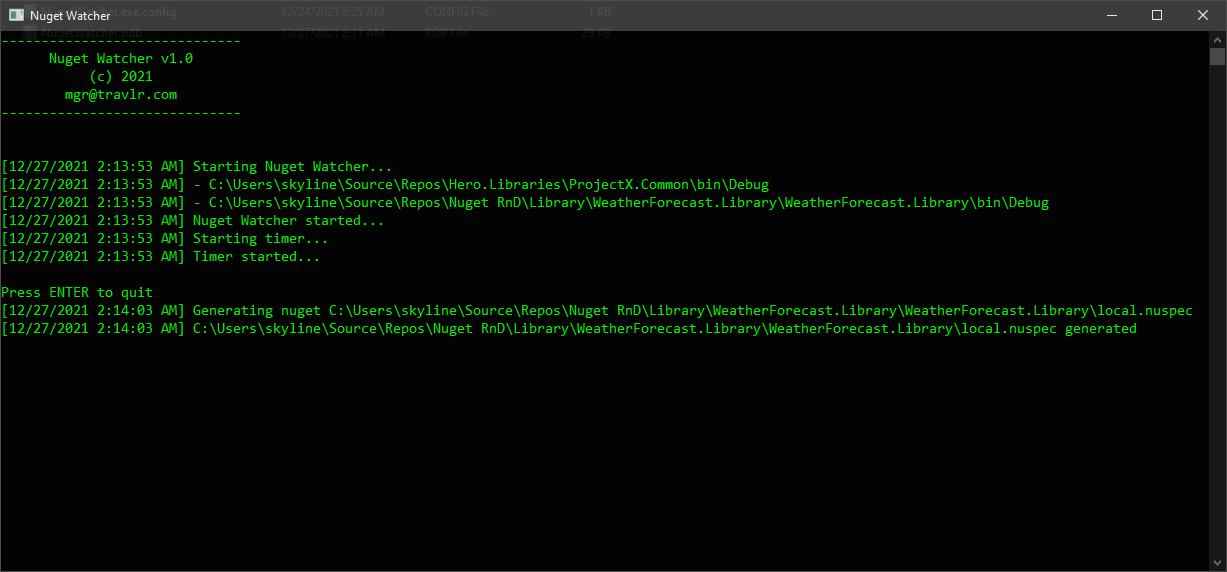This screenshot has width=1227, height=572.
Task: Click the ProjectX.Common\bin\Debug path line
Action: 385,185
